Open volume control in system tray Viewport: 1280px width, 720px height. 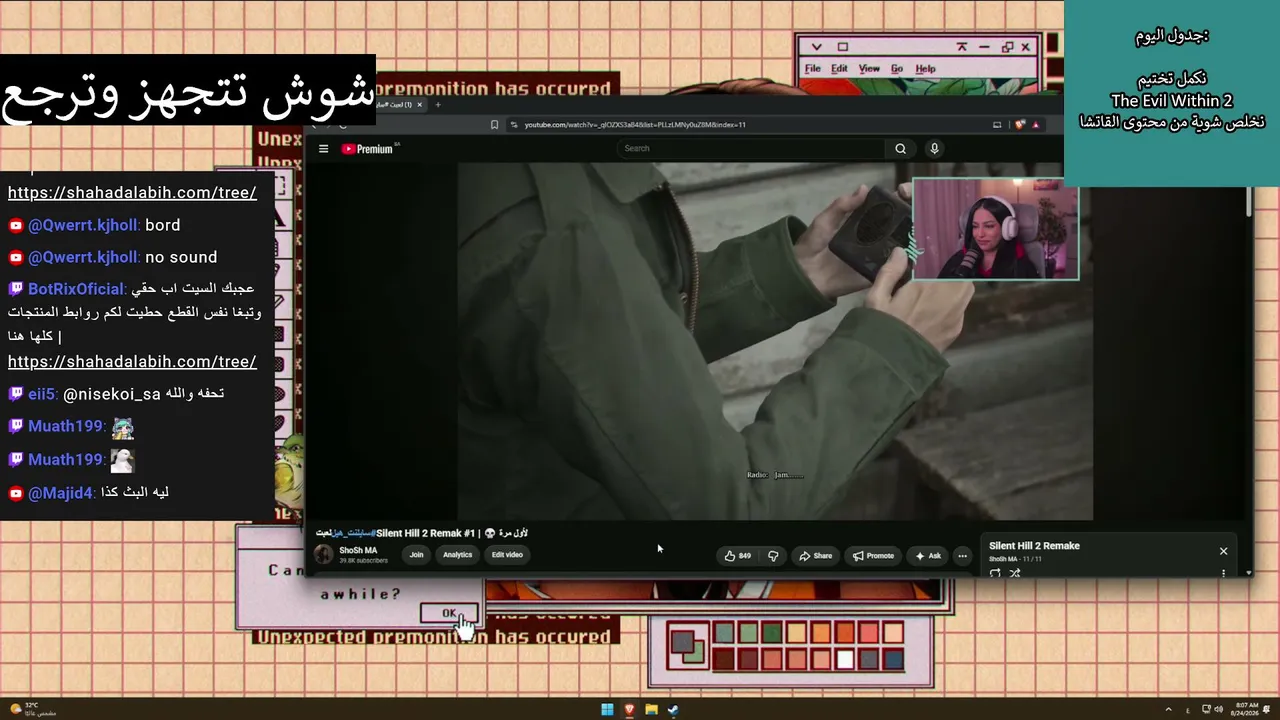tap(1217, 709)
